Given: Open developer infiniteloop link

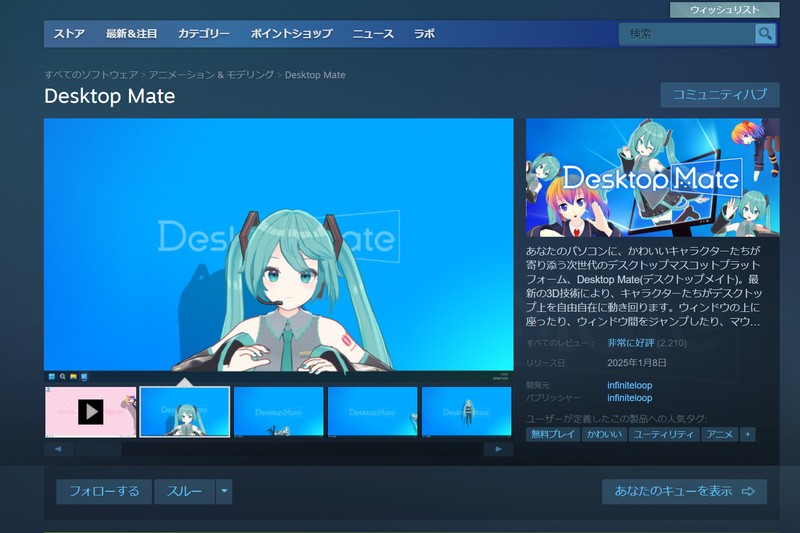Looking at the screenshot, I should [630, 386].
